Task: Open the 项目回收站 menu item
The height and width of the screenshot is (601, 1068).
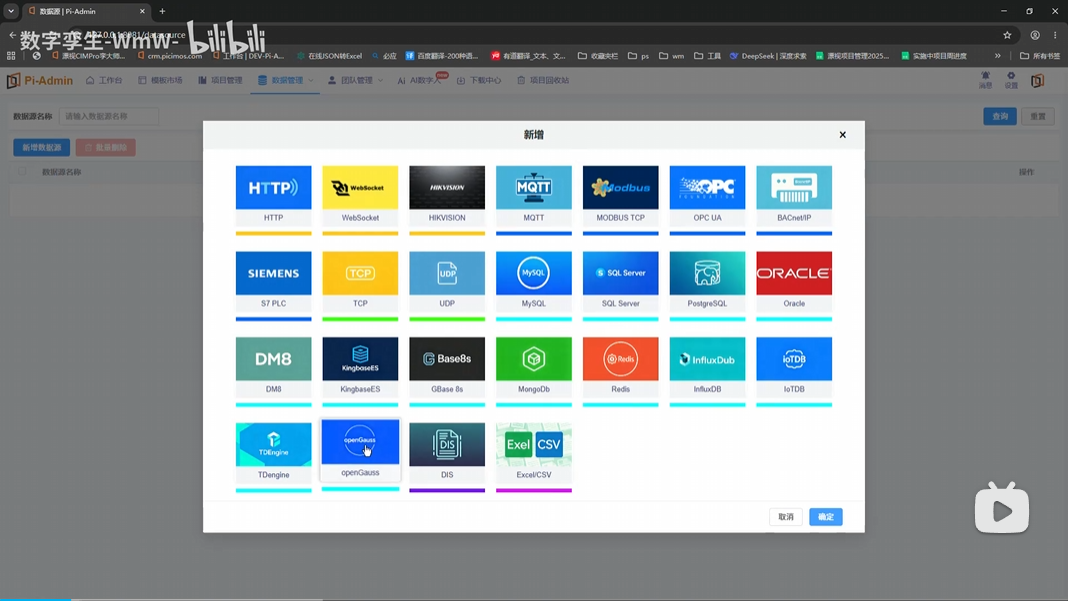Action: (x=543, y=80)
